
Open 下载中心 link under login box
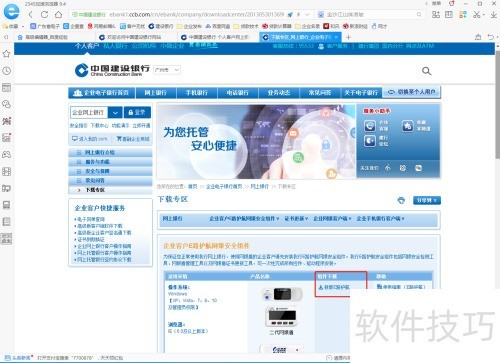tap(99, 126)
